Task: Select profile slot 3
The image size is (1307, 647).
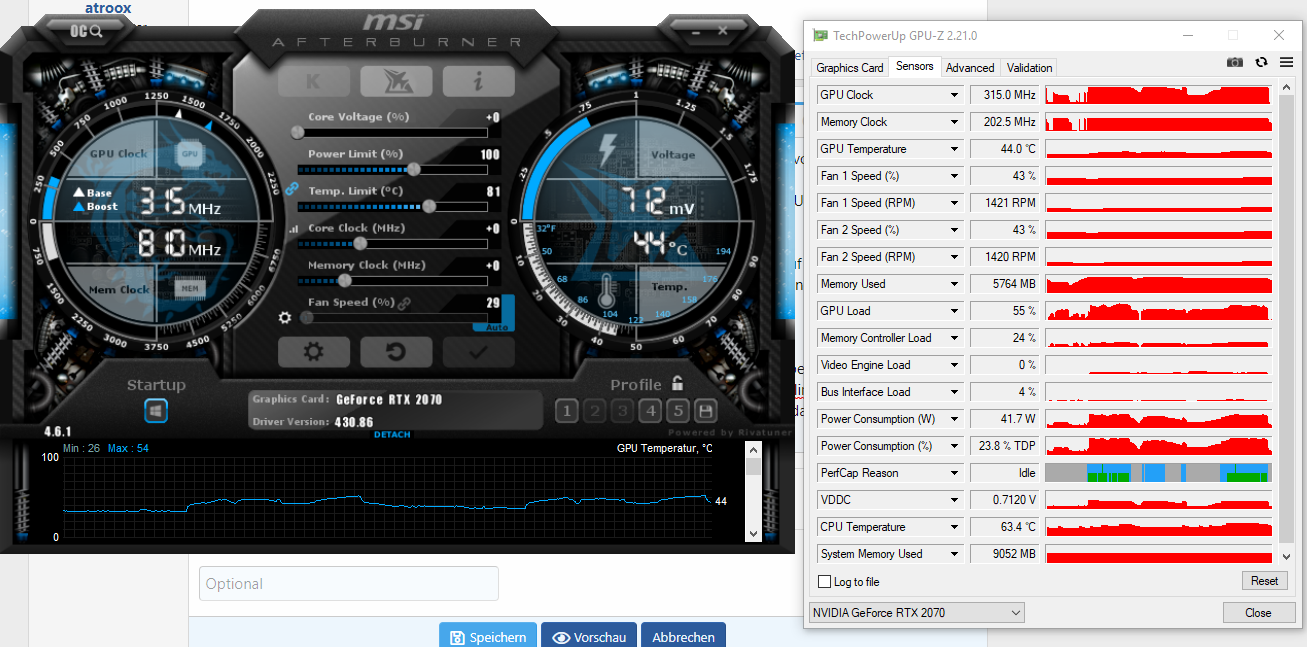Action: [623, 411]
